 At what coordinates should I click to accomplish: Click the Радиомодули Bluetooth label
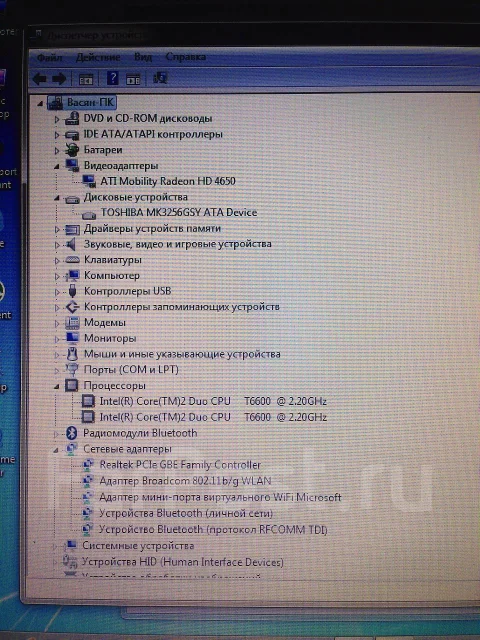(x=140, y=433)
